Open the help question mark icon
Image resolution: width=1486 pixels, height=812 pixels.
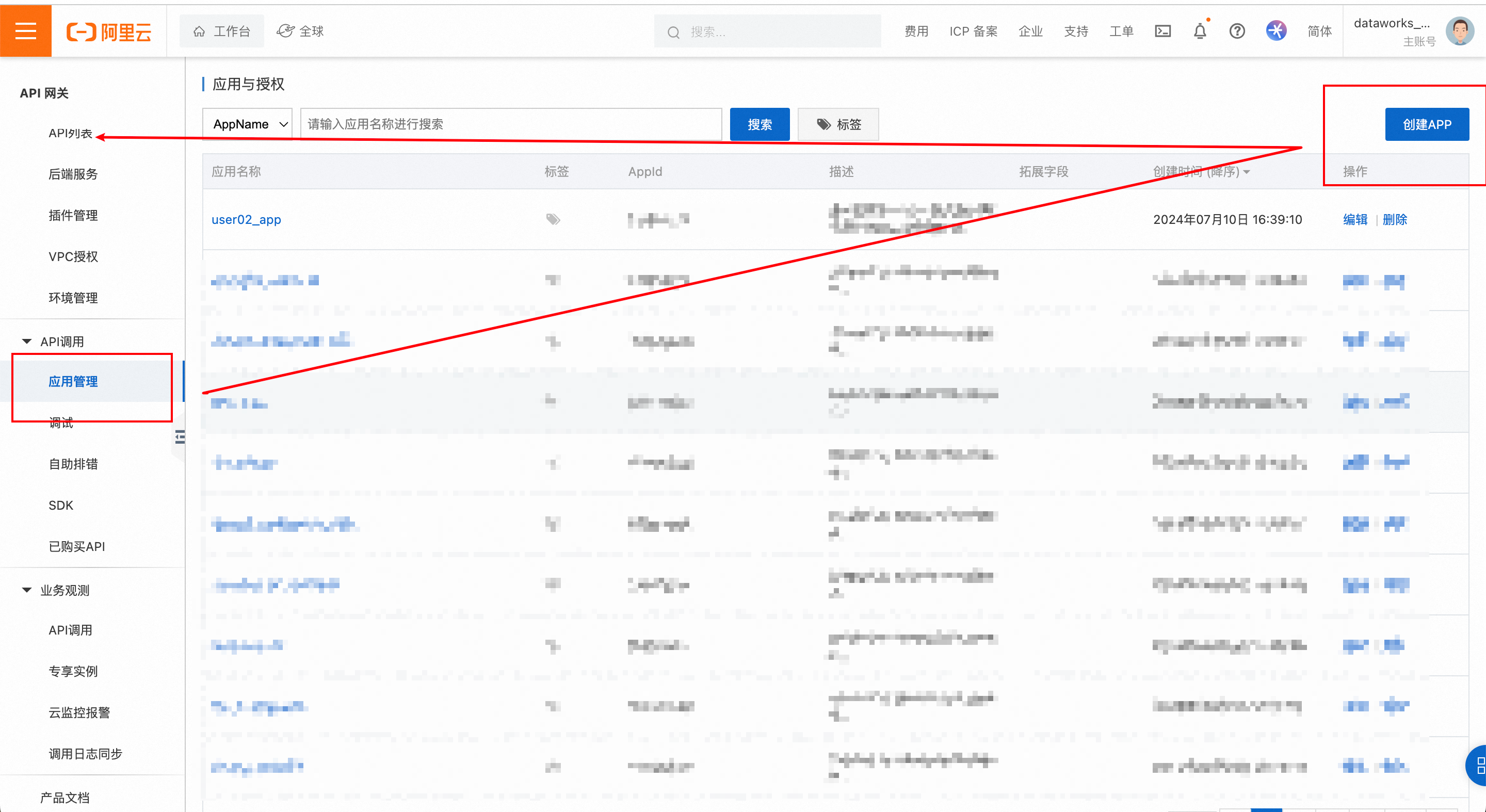[1237, 31]
